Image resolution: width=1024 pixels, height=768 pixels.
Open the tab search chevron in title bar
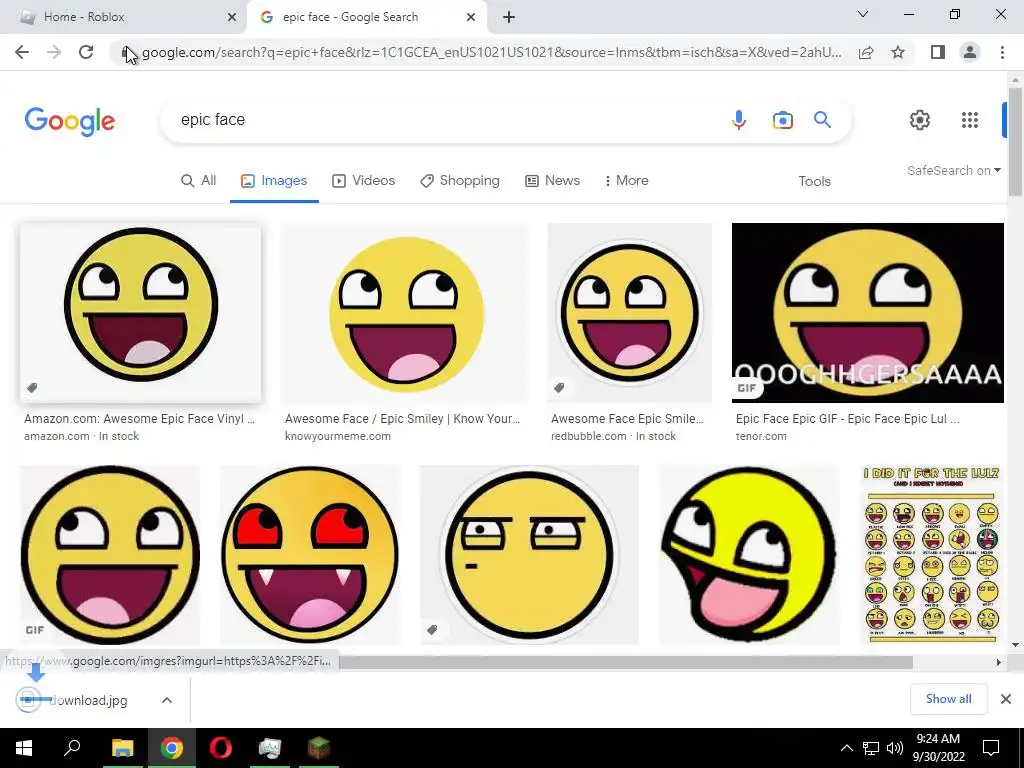[863, 14]
